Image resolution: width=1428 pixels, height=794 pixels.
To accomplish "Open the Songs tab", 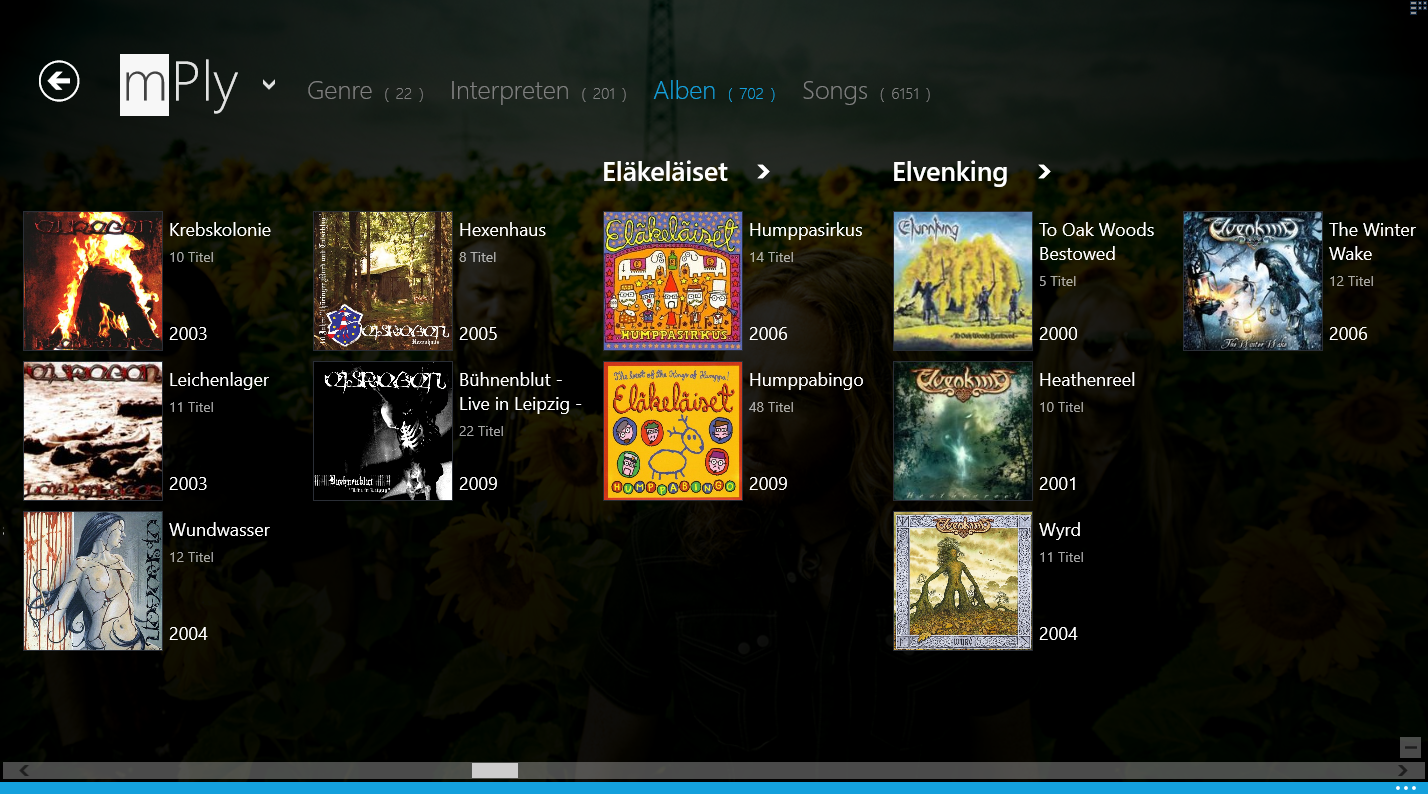I will pyautogui.click(x=835, y=91).
